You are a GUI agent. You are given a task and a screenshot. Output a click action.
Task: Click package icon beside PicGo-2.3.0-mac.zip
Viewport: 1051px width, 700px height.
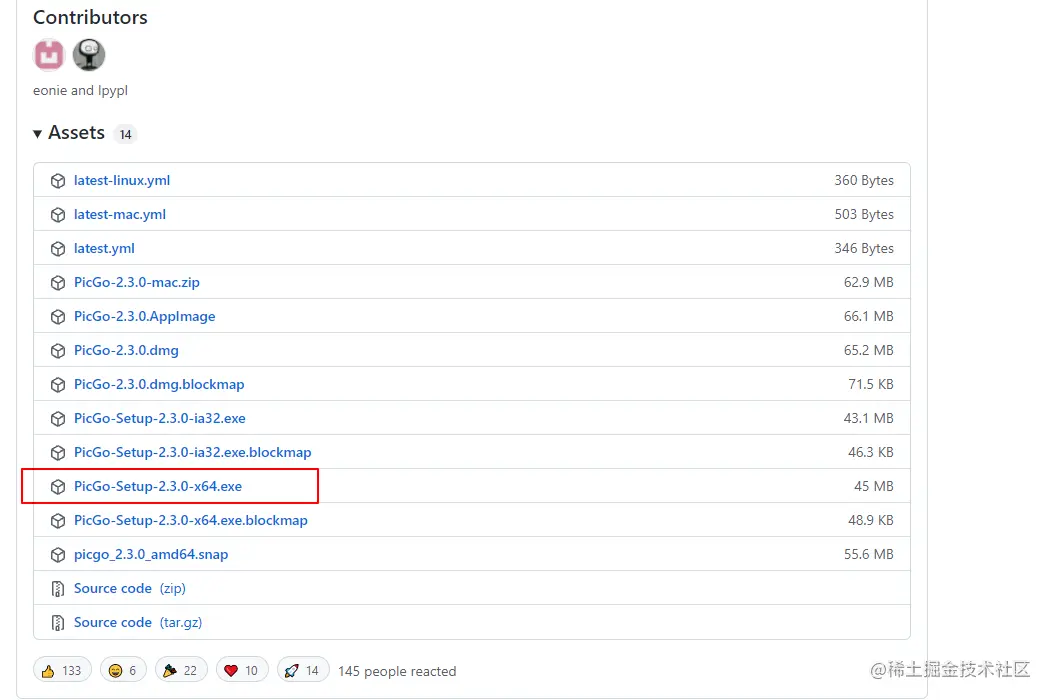pyautogui.click(x=58, y=283)
